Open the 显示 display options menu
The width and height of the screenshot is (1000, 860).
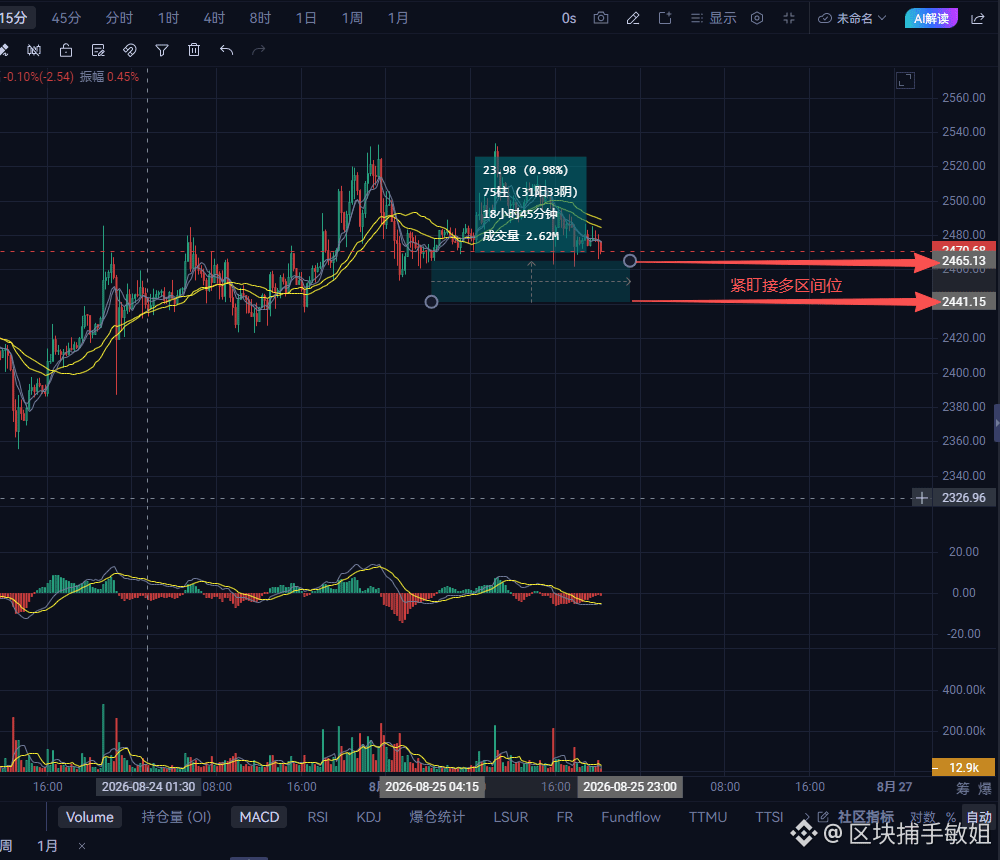[714, 18]
